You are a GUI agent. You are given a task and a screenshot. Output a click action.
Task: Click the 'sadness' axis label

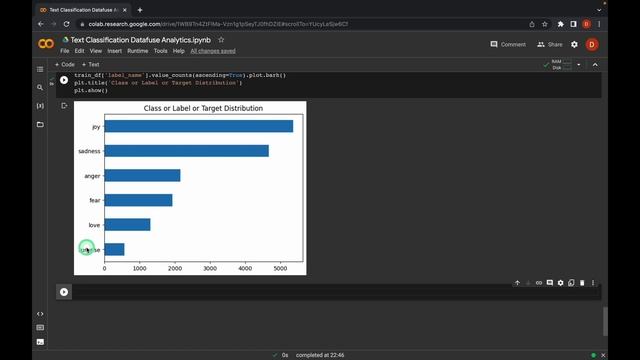(89, 151)
